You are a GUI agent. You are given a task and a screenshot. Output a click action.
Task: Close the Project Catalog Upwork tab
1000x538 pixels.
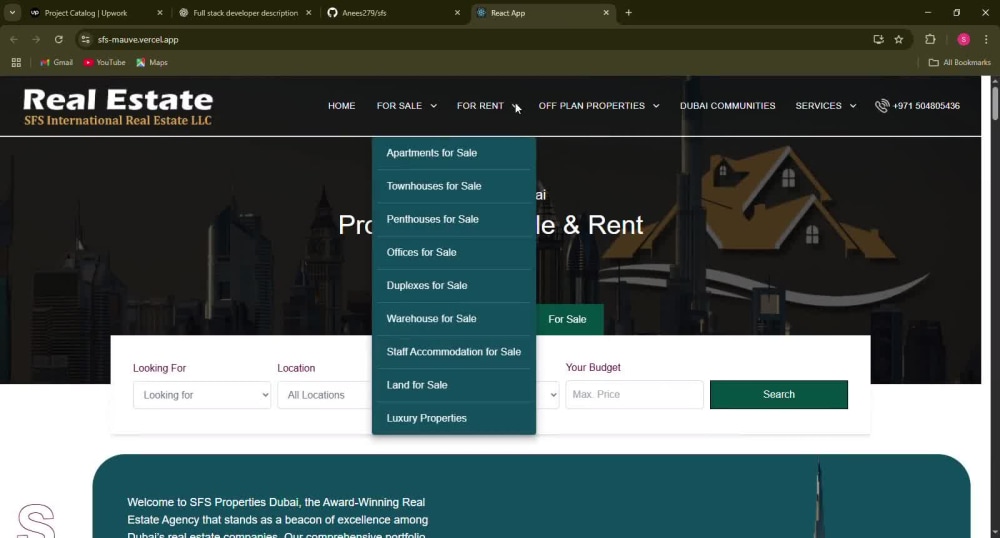coord(159,13)
